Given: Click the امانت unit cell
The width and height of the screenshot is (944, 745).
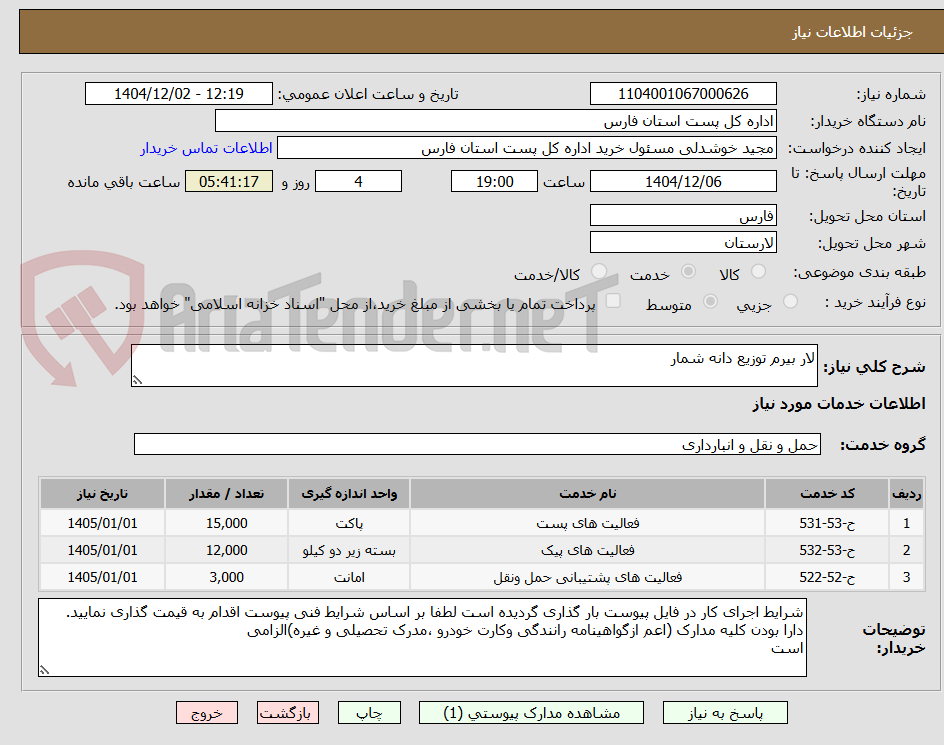Looking at the screenshot, I should tap(349, 578).
